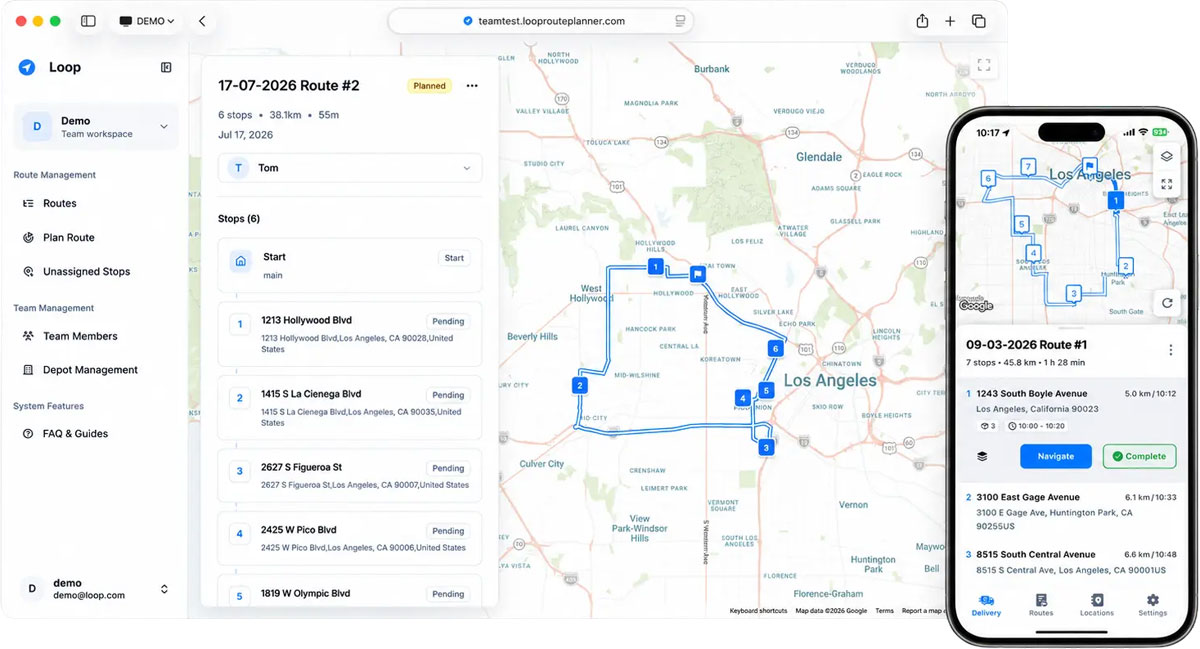1200x649 pixels.
Task: Select stop 1819 W Olympic Blvd
Action: coord(350,590)
